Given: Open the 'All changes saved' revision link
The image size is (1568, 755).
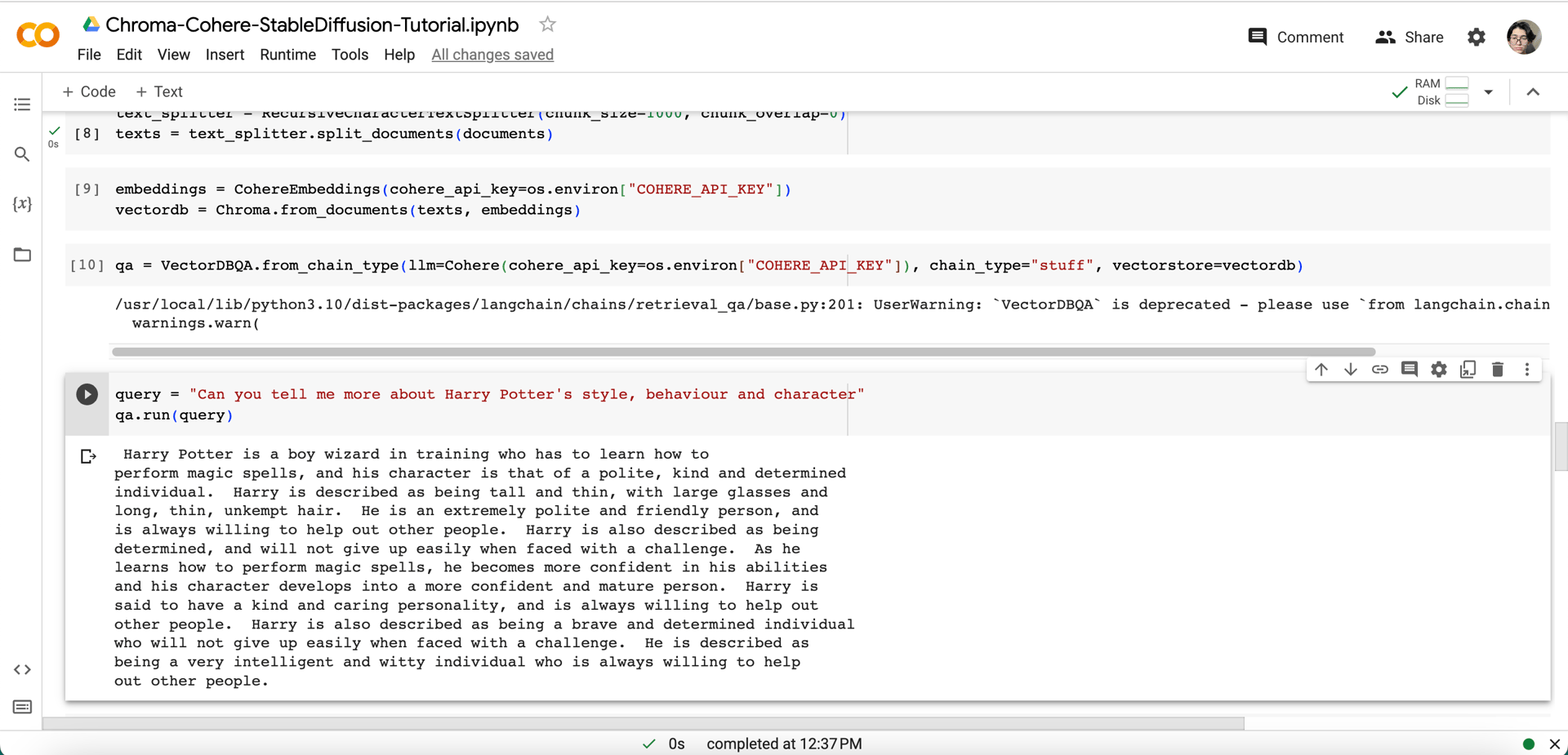Looking at the screenshot, I should (x=492, y=55).
